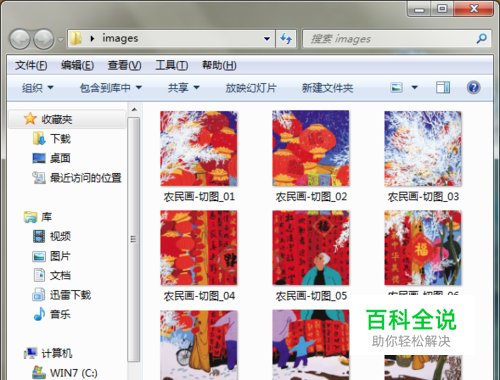The image size is (500, 380).
Task: Open view options dropdown arrow
Action: (414, 88)
